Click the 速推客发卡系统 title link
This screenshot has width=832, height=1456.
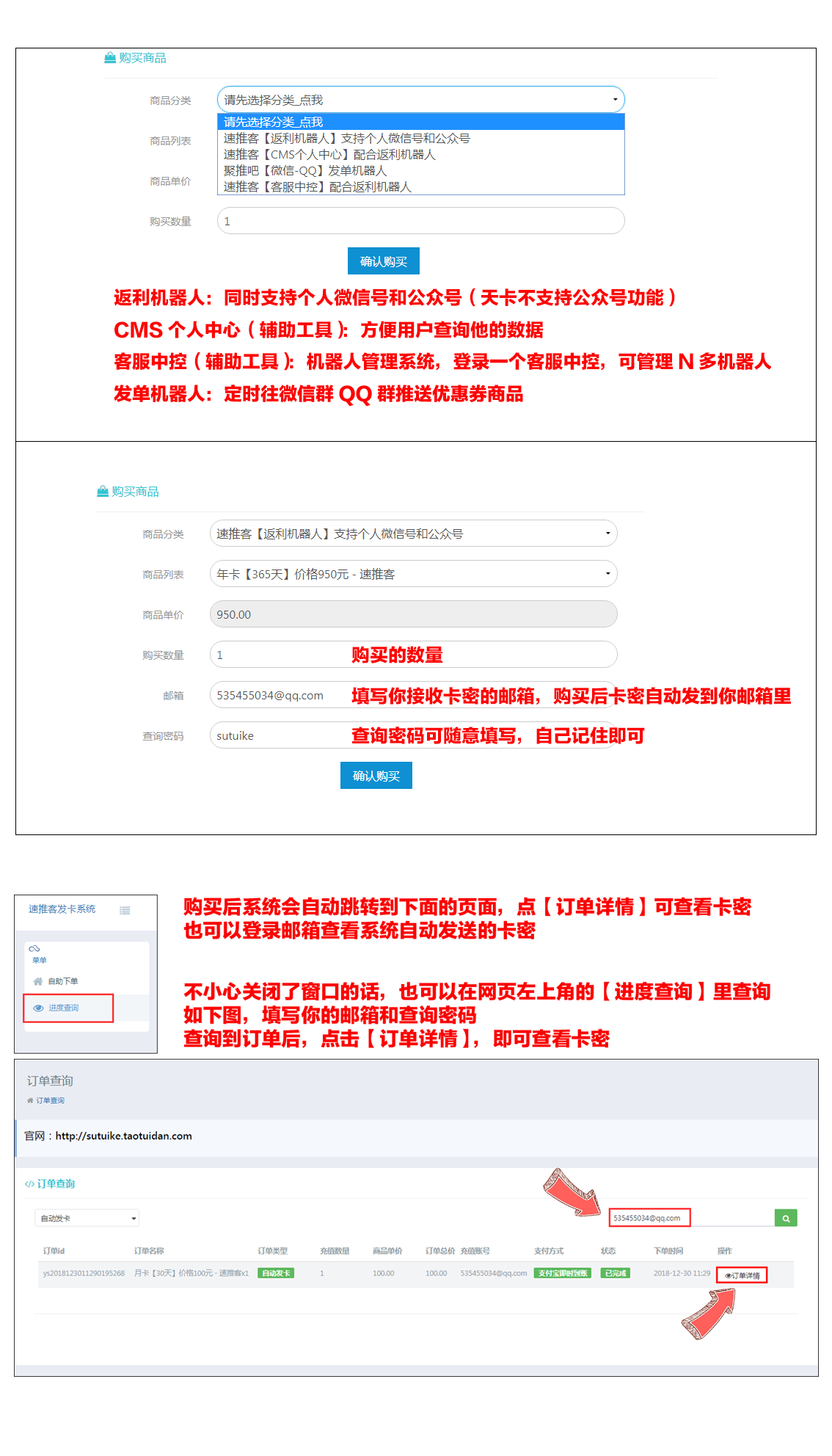pos(62,909)
